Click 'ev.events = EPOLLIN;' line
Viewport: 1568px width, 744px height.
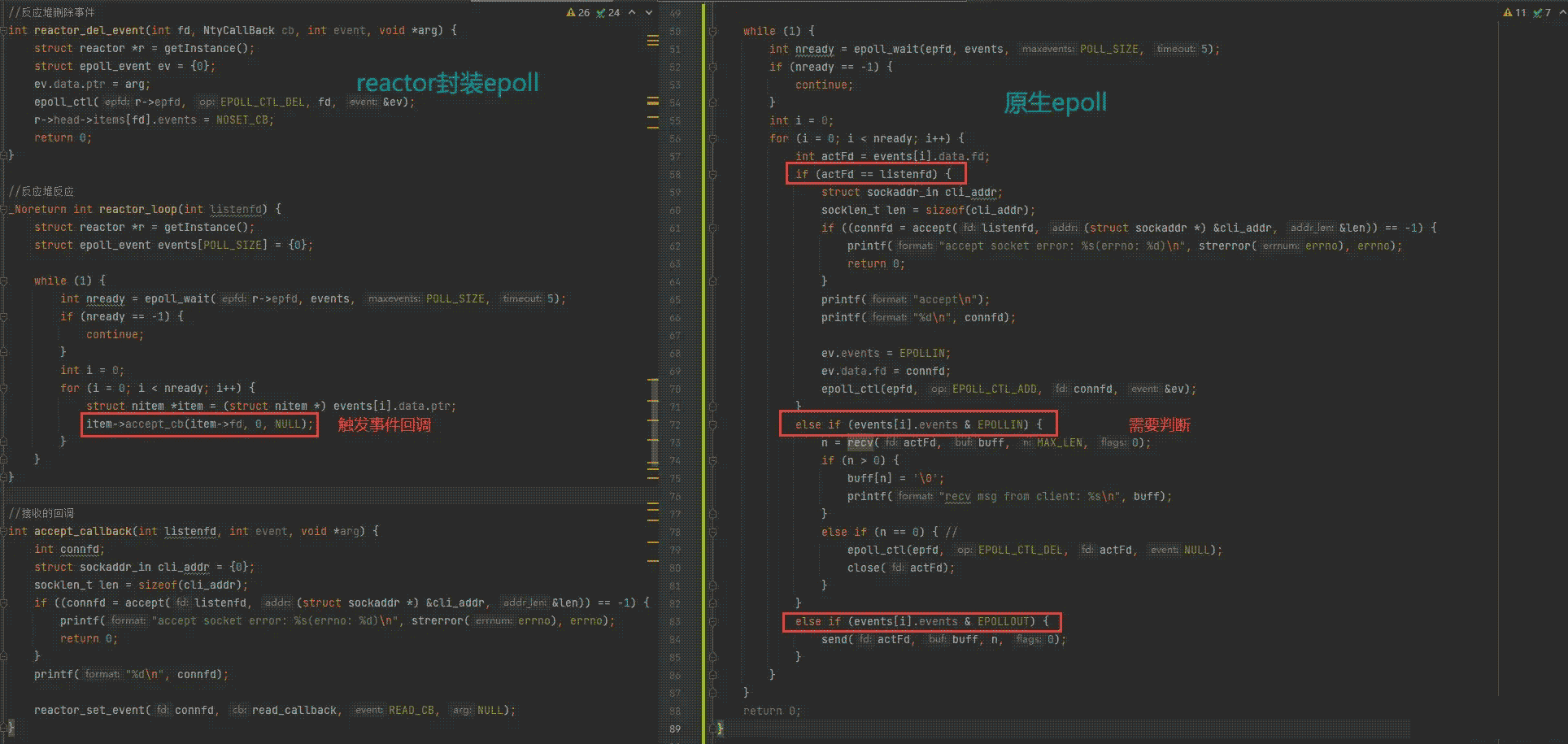(x=886, y=353)
